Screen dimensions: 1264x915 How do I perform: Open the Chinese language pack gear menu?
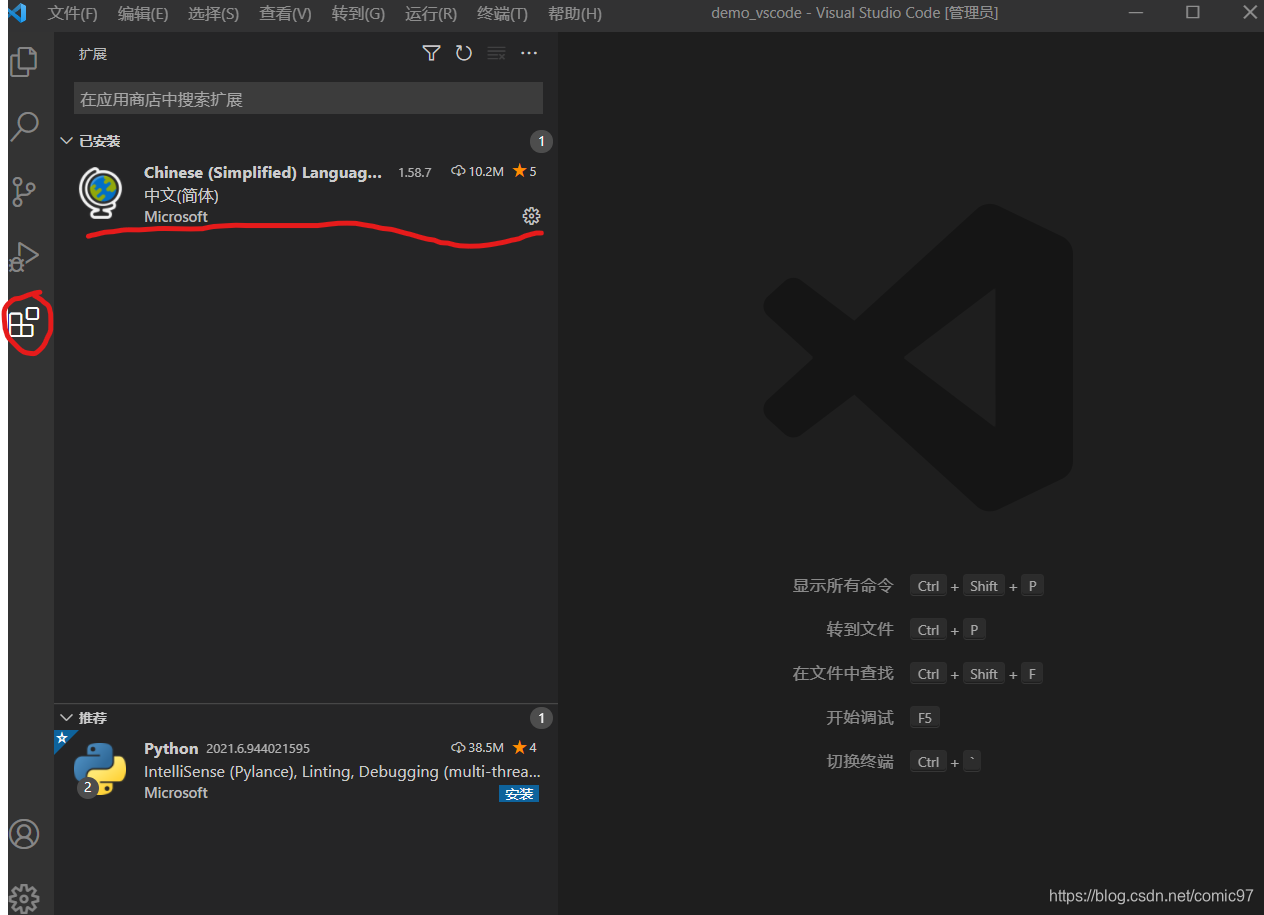coord(531,216)
